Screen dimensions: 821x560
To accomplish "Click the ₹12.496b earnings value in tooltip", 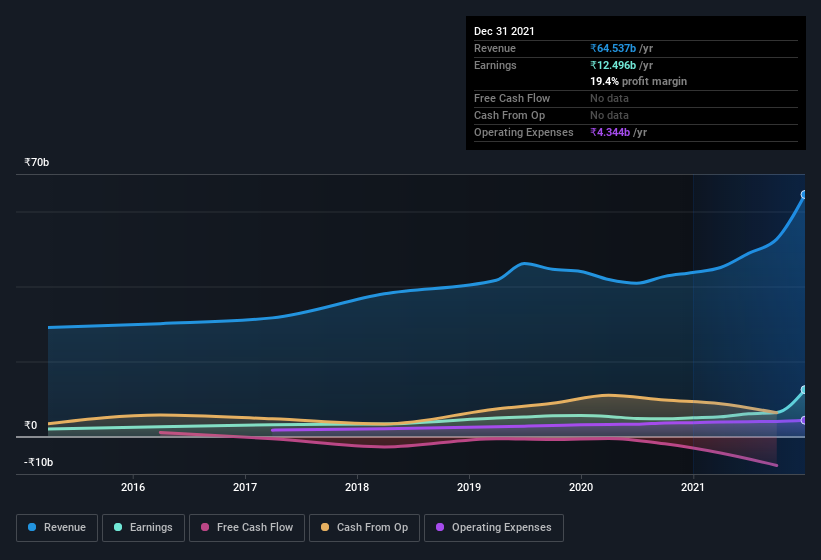I will tap(614, 65).
